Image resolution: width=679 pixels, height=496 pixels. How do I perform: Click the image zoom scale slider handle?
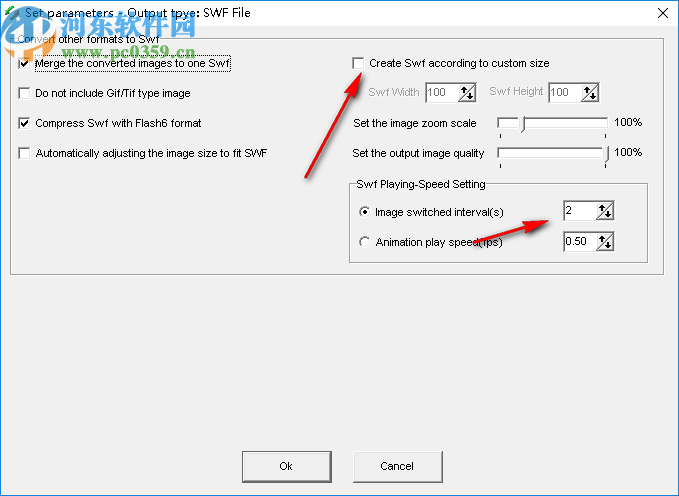pyautogui.click(x=523, y=124)
